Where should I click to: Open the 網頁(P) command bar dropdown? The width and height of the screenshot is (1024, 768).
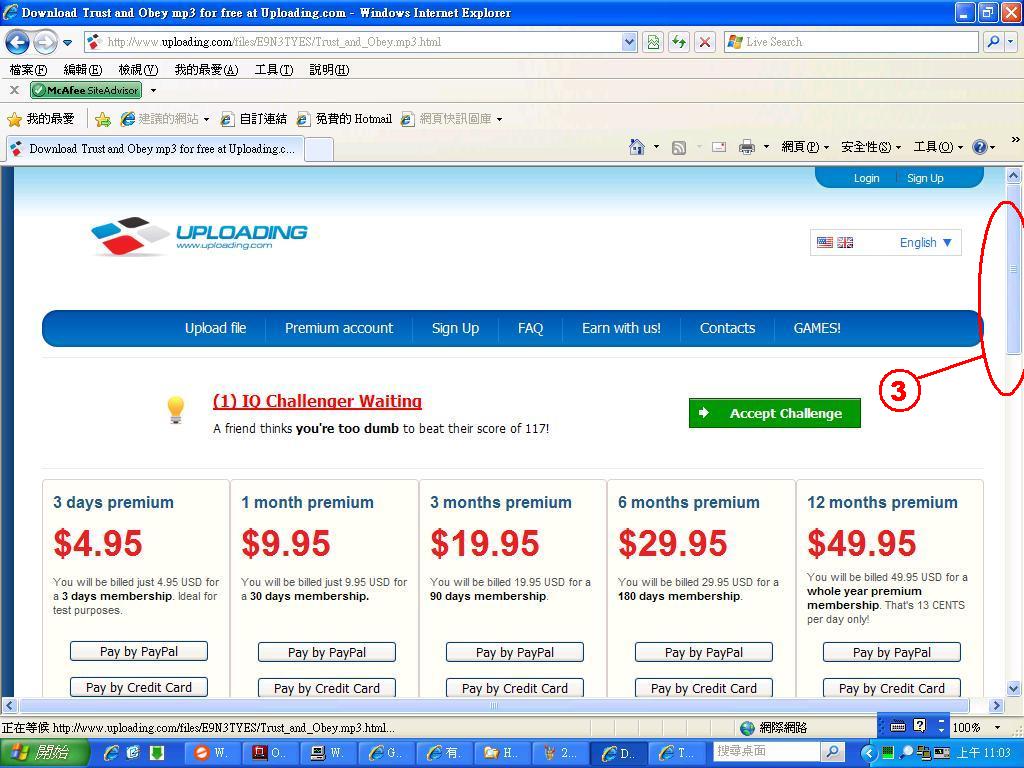point(805,147)
